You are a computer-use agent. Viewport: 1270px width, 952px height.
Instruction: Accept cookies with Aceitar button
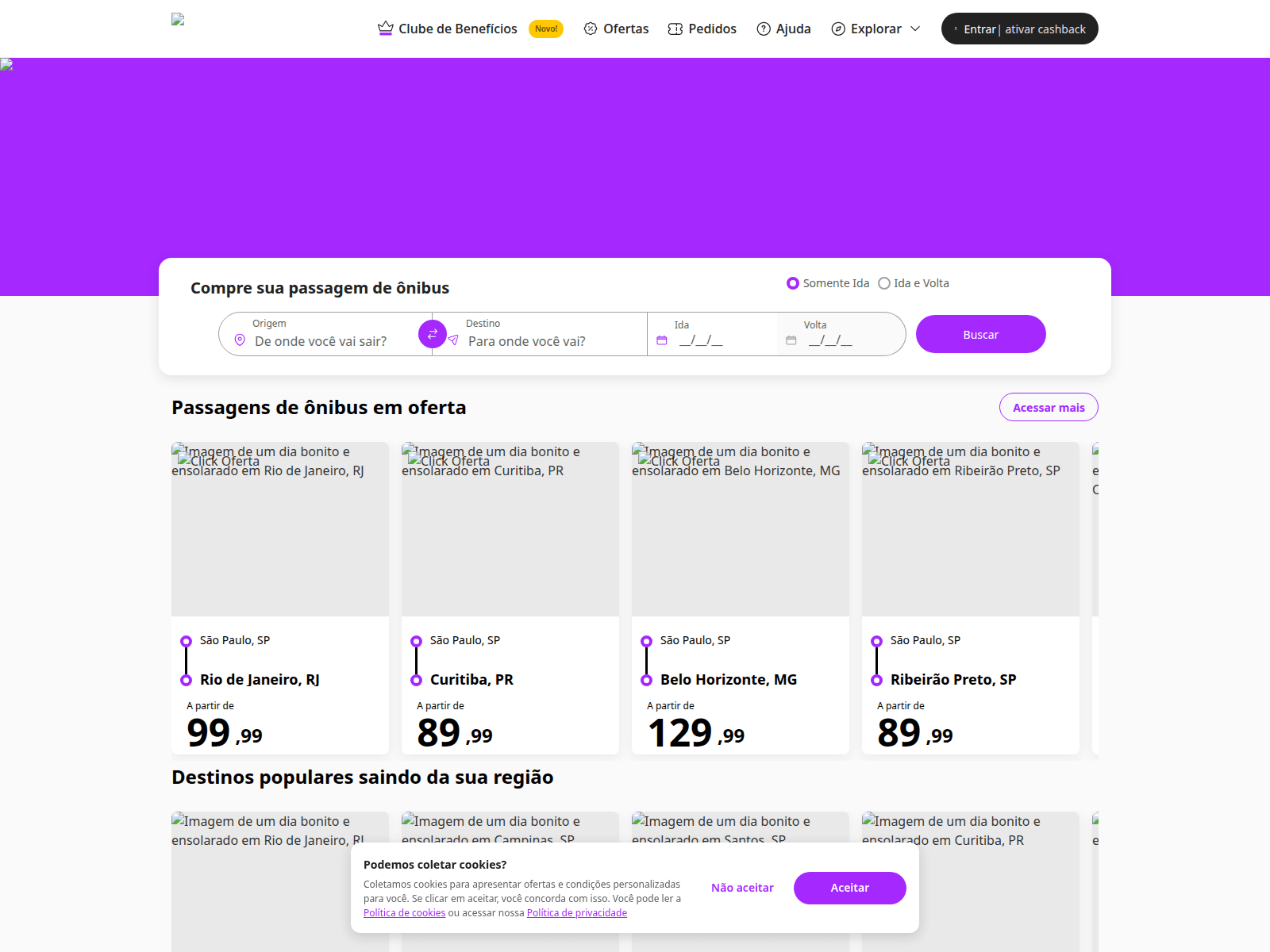click(x=850, y=888)
